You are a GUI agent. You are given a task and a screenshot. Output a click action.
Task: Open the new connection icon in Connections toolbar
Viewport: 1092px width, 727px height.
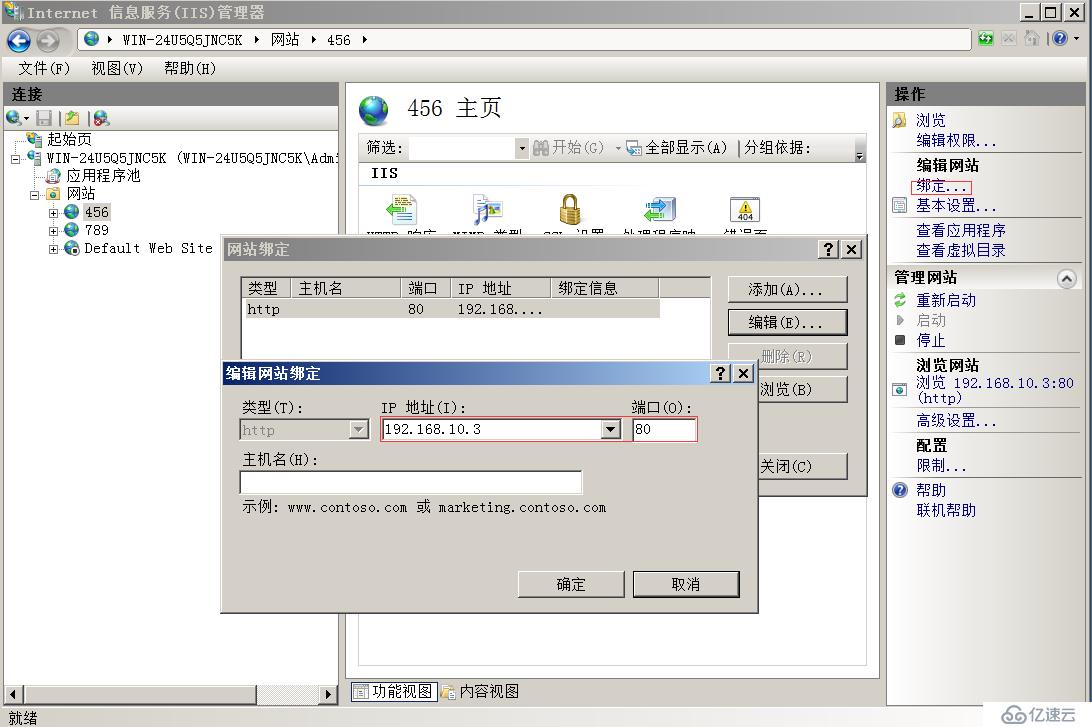(13, 118)
